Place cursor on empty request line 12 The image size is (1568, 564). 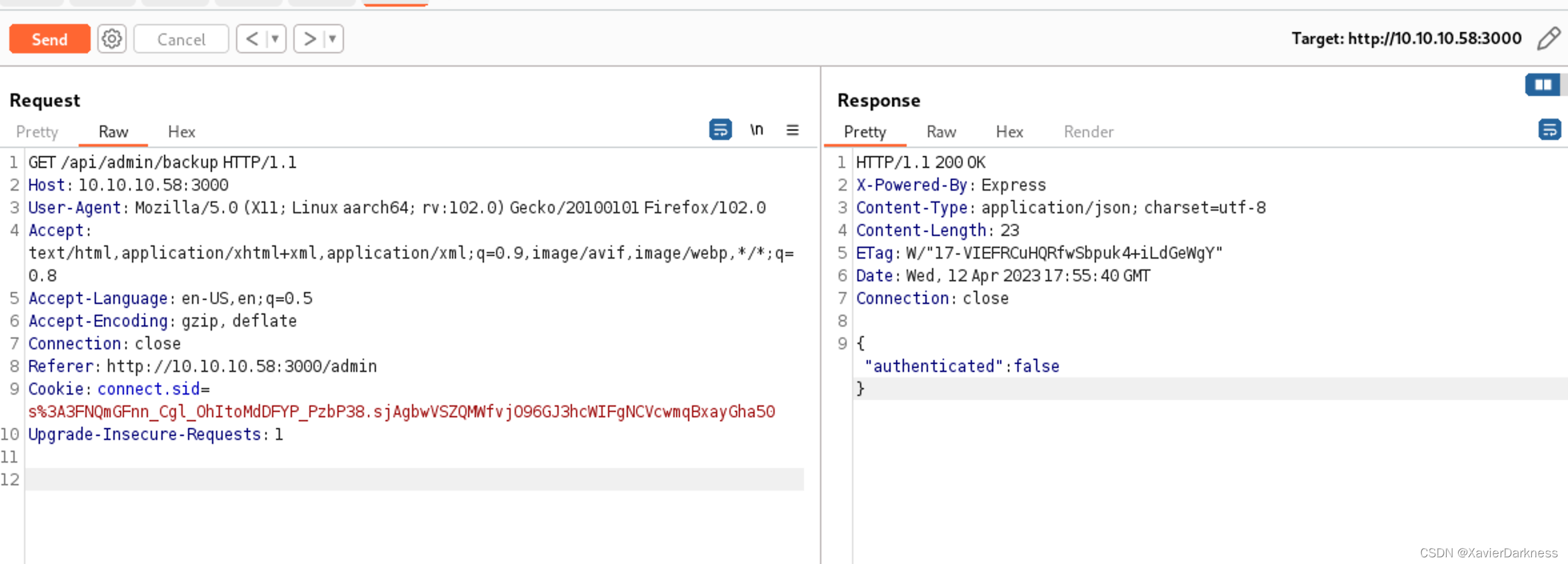coord(415,479)
